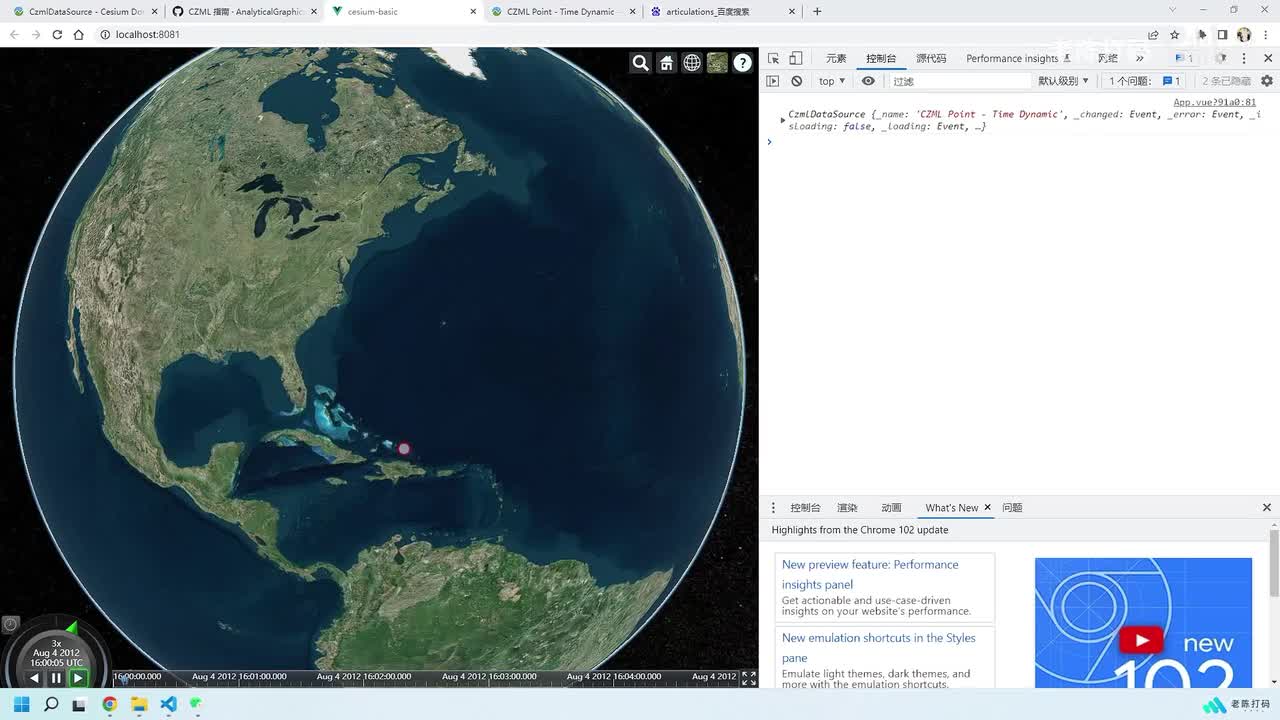Image resolution: width=1280 pixels, height=720 pixels.
Task: Open the Cesium base layer imagery picker
Action: pos(717,63)
